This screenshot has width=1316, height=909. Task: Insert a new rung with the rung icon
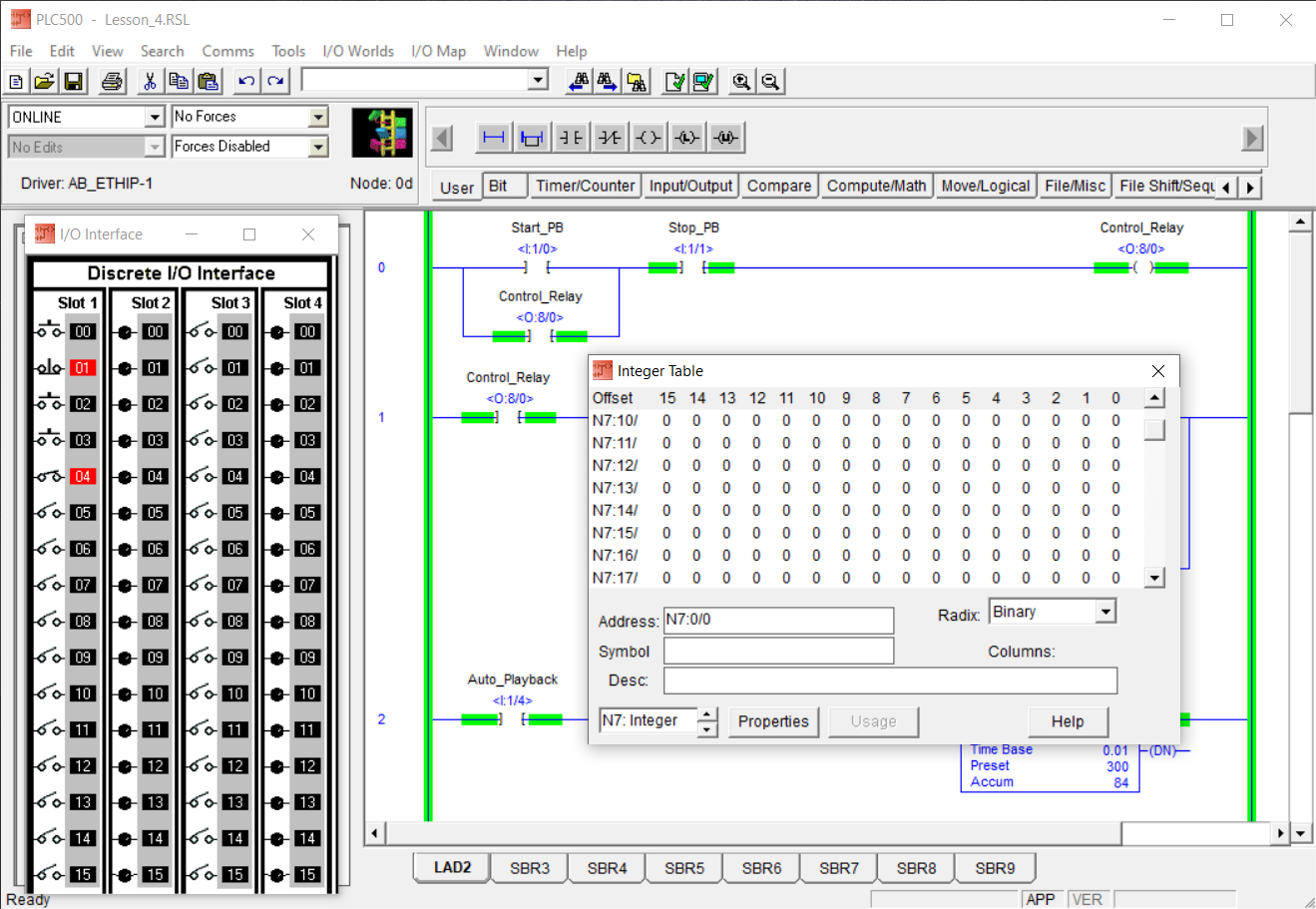click(x=494, y=138)
